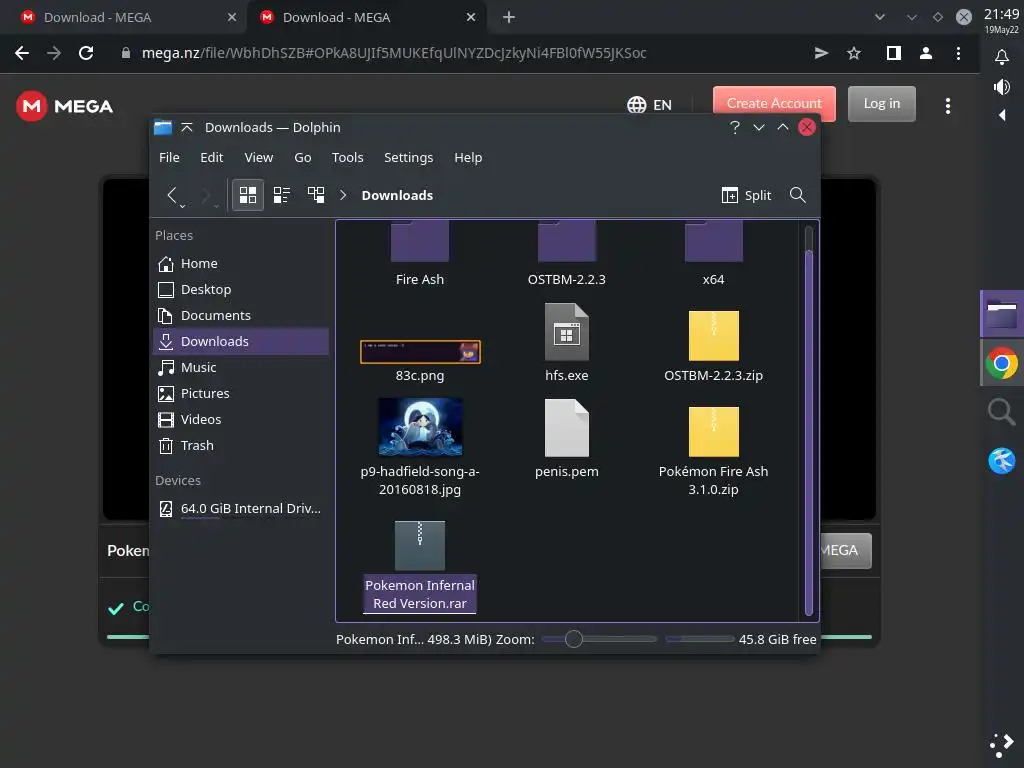
Task: Go back with Dolphin's back arrow
Action: click(173, 195)
